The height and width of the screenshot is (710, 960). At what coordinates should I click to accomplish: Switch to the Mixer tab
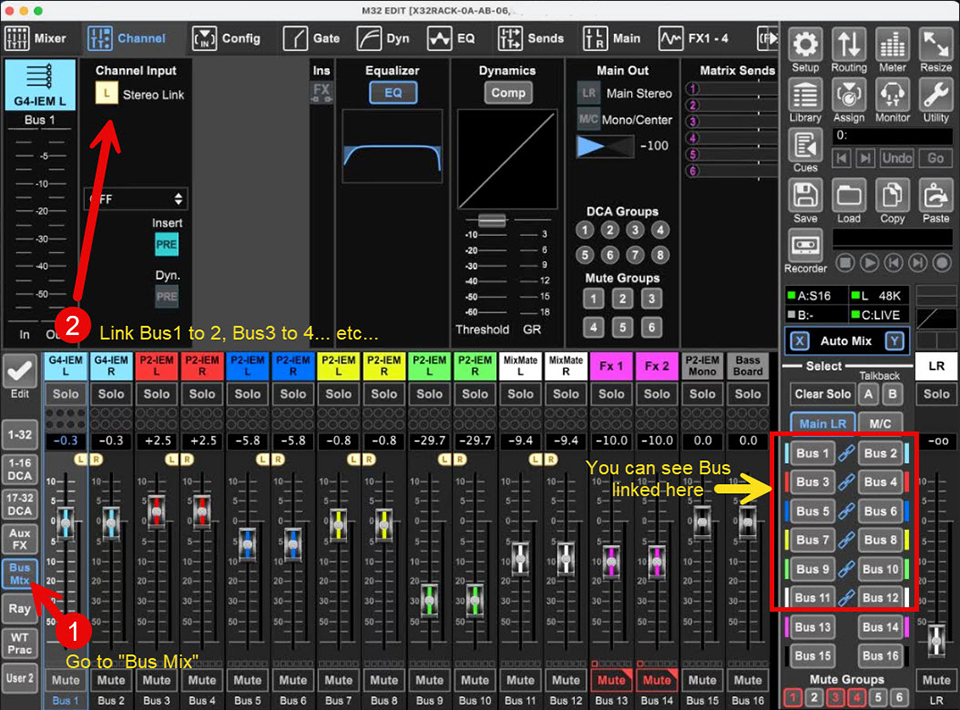click(36, 39)
